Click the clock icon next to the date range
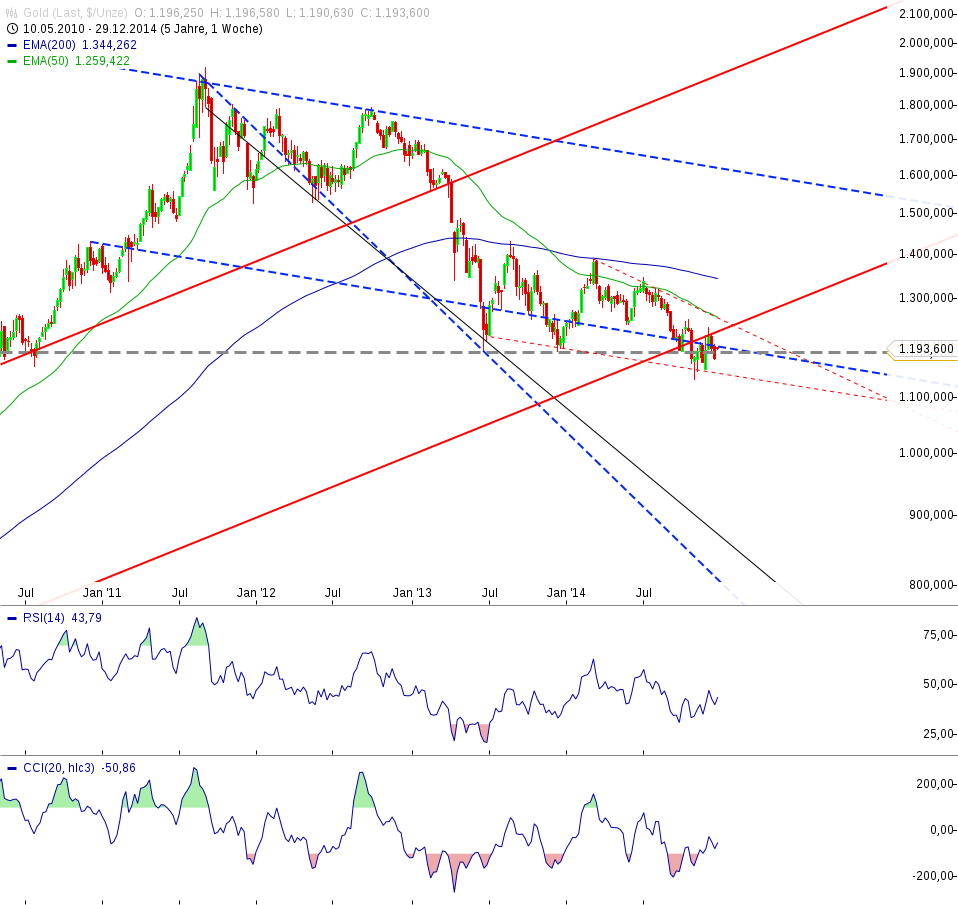This screenshot has height=905, width=958. pos(10,30)
